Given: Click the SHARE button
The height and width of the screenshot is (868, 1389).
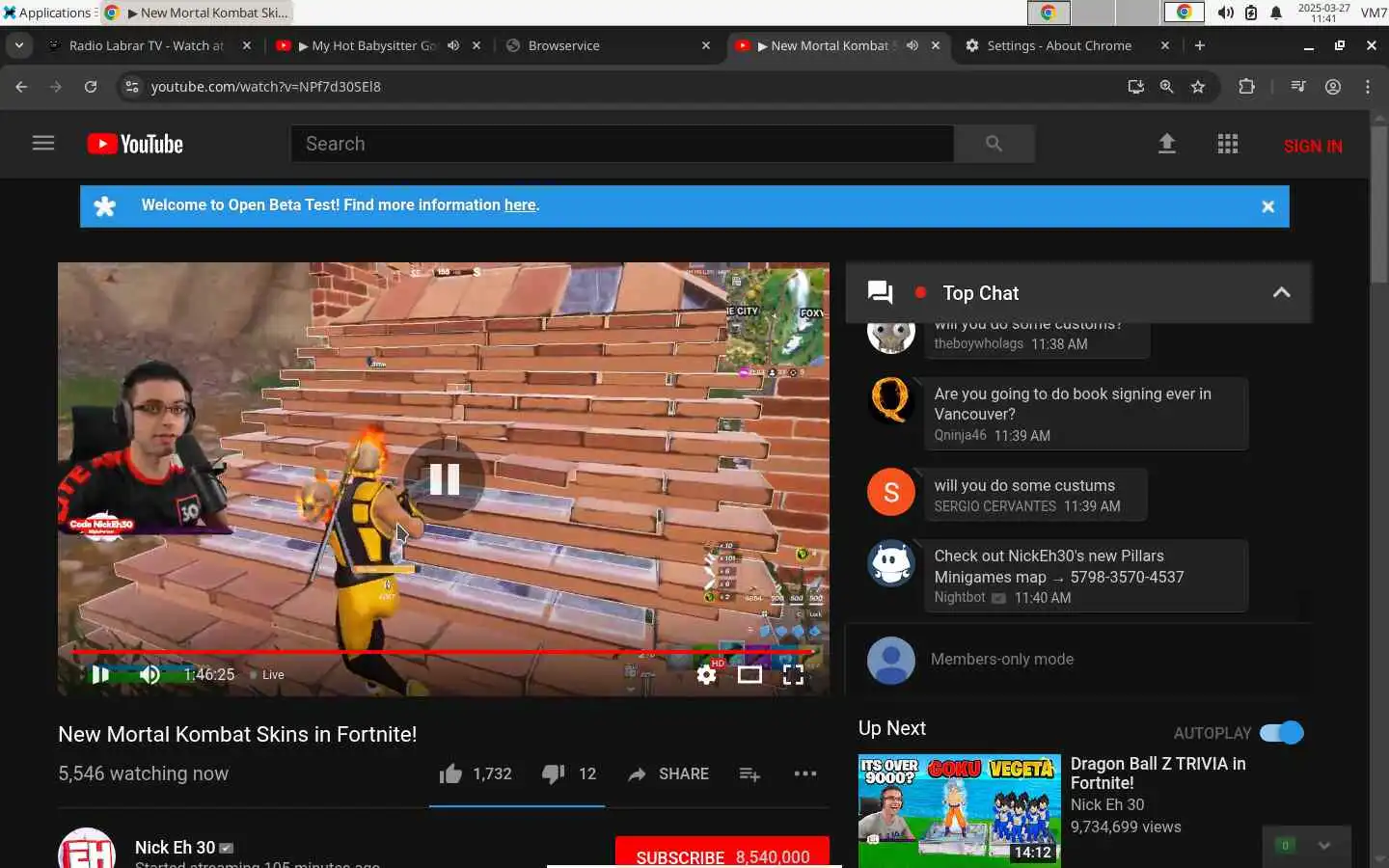Looking at the screenshot, I should tap(668, 773).
